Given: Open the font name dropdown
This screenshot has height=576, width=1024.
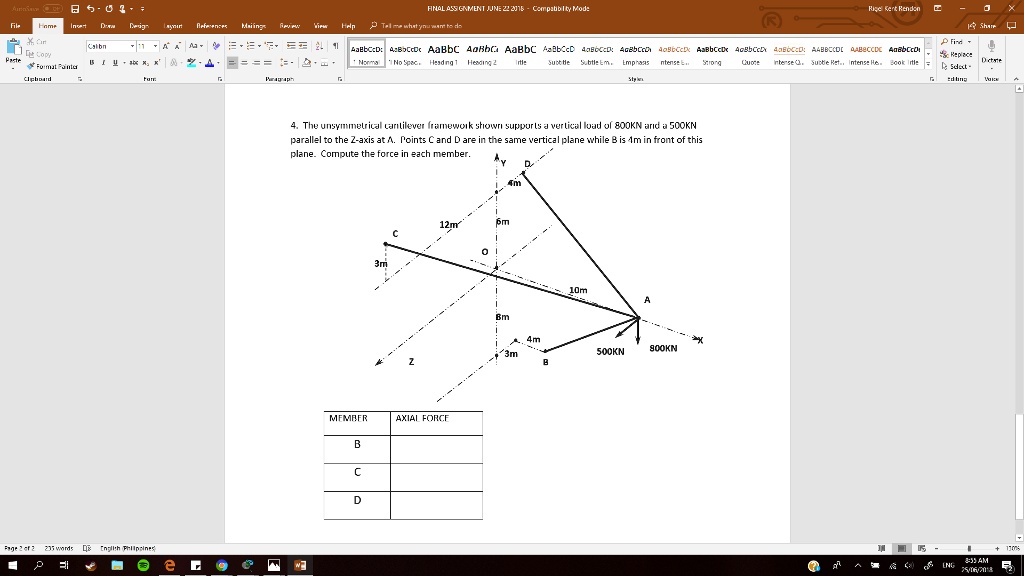Looking at the screenshot, I should pyautogui.click(x=133, y=46).
